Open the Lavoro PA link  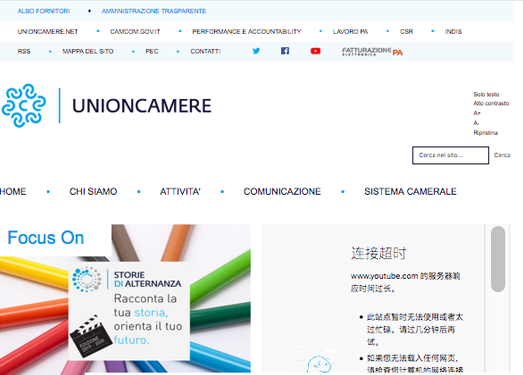tap(350, 31)
